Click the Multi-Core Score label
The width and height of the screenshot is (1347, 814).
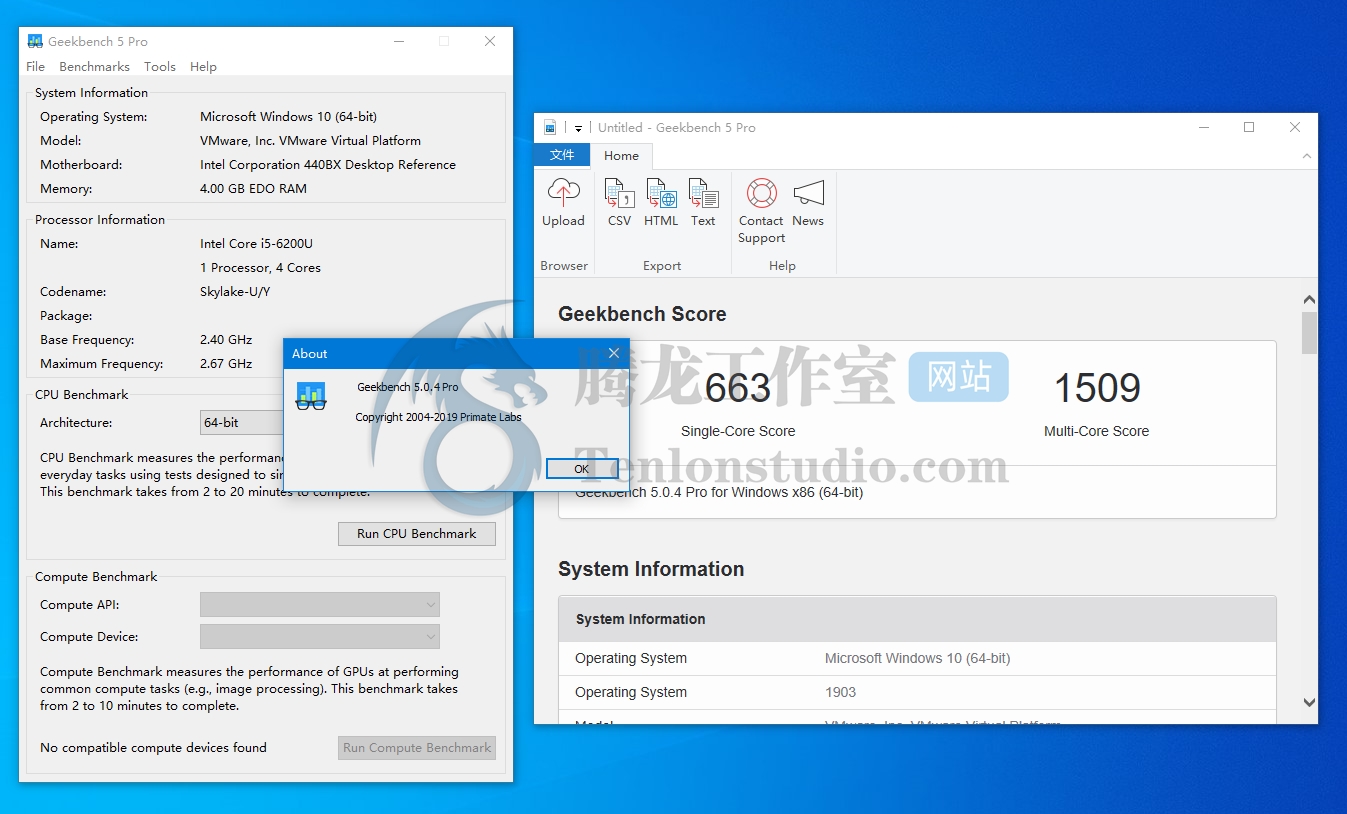point(1096,431)
